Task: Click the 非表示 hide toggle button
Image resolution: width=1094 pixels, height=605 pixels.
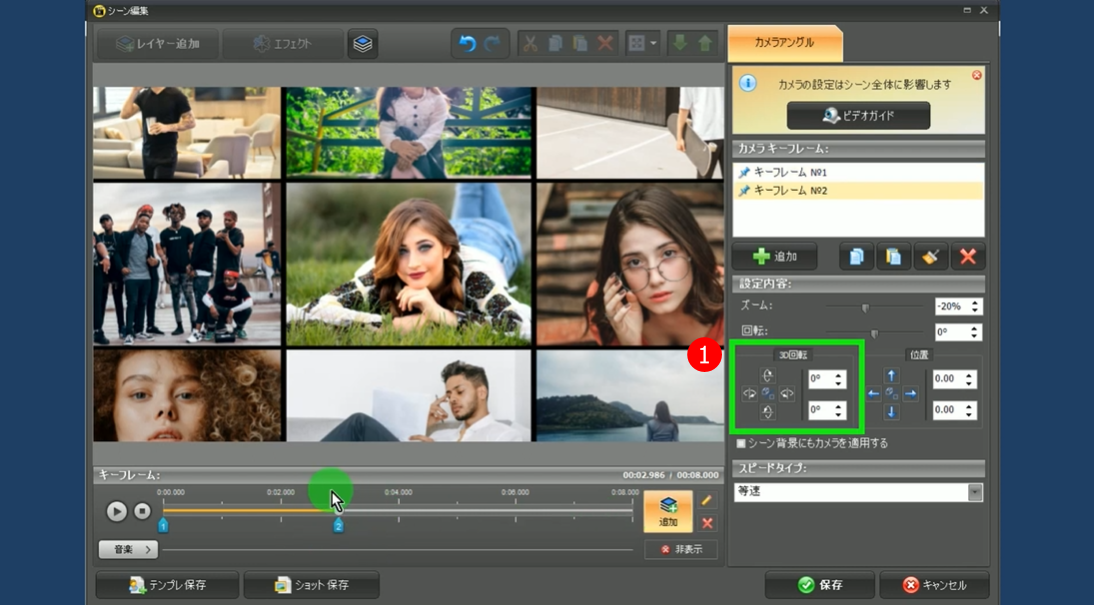Action: click(681, 549)
